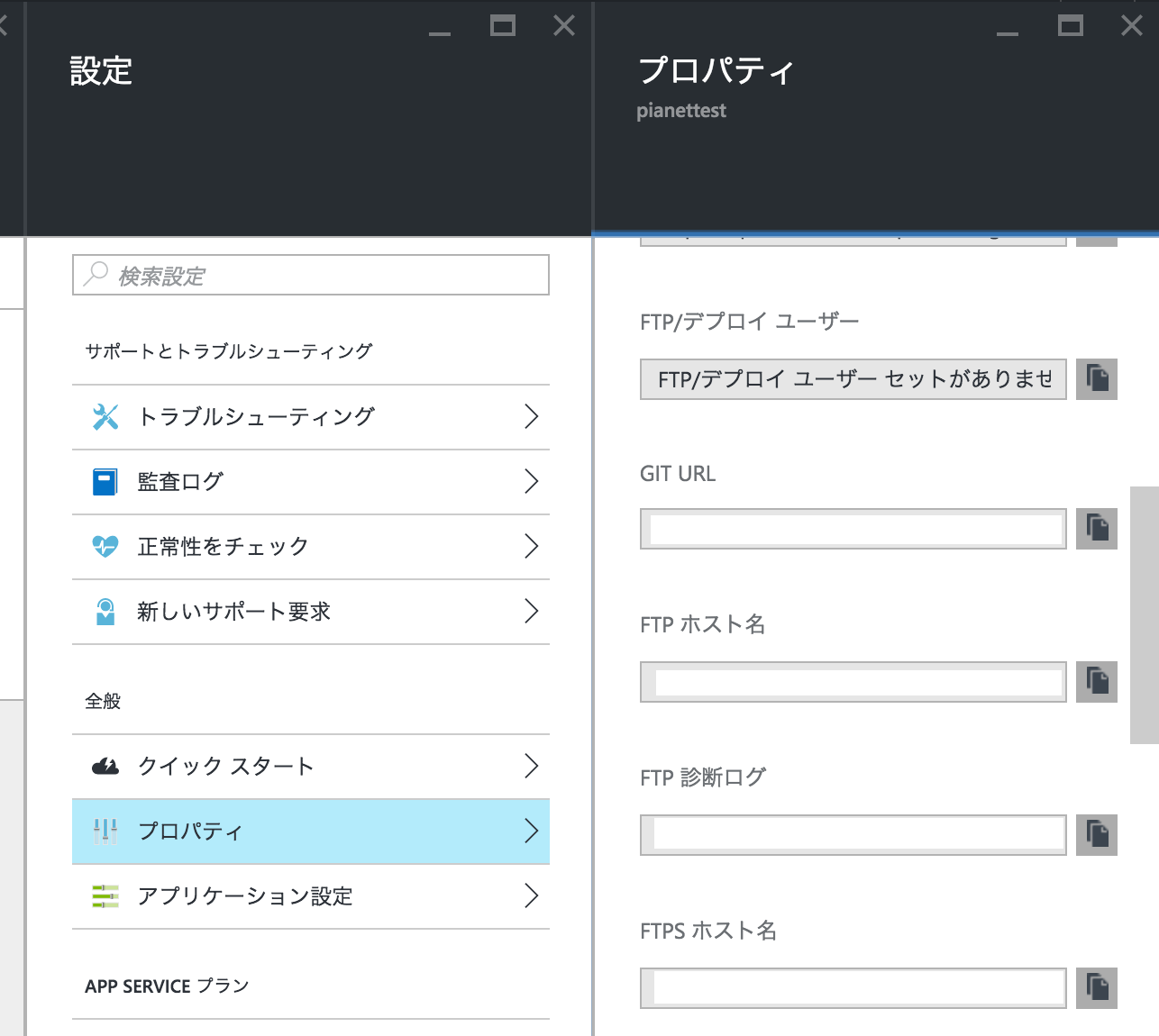
Task: Click the heart icon for 正常性をチェック
Action: pyautogui.click(x=105, y=547)
